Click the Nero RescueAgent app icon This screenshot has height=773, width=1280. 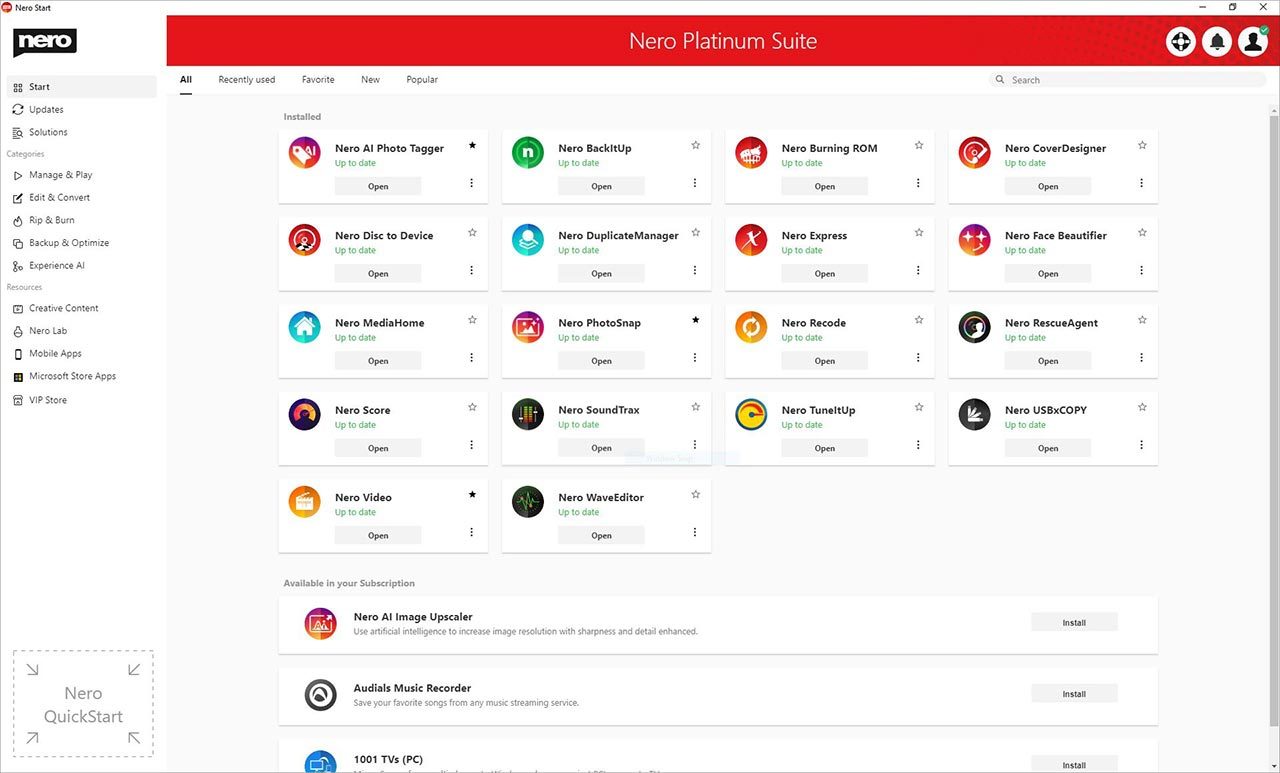975,327
